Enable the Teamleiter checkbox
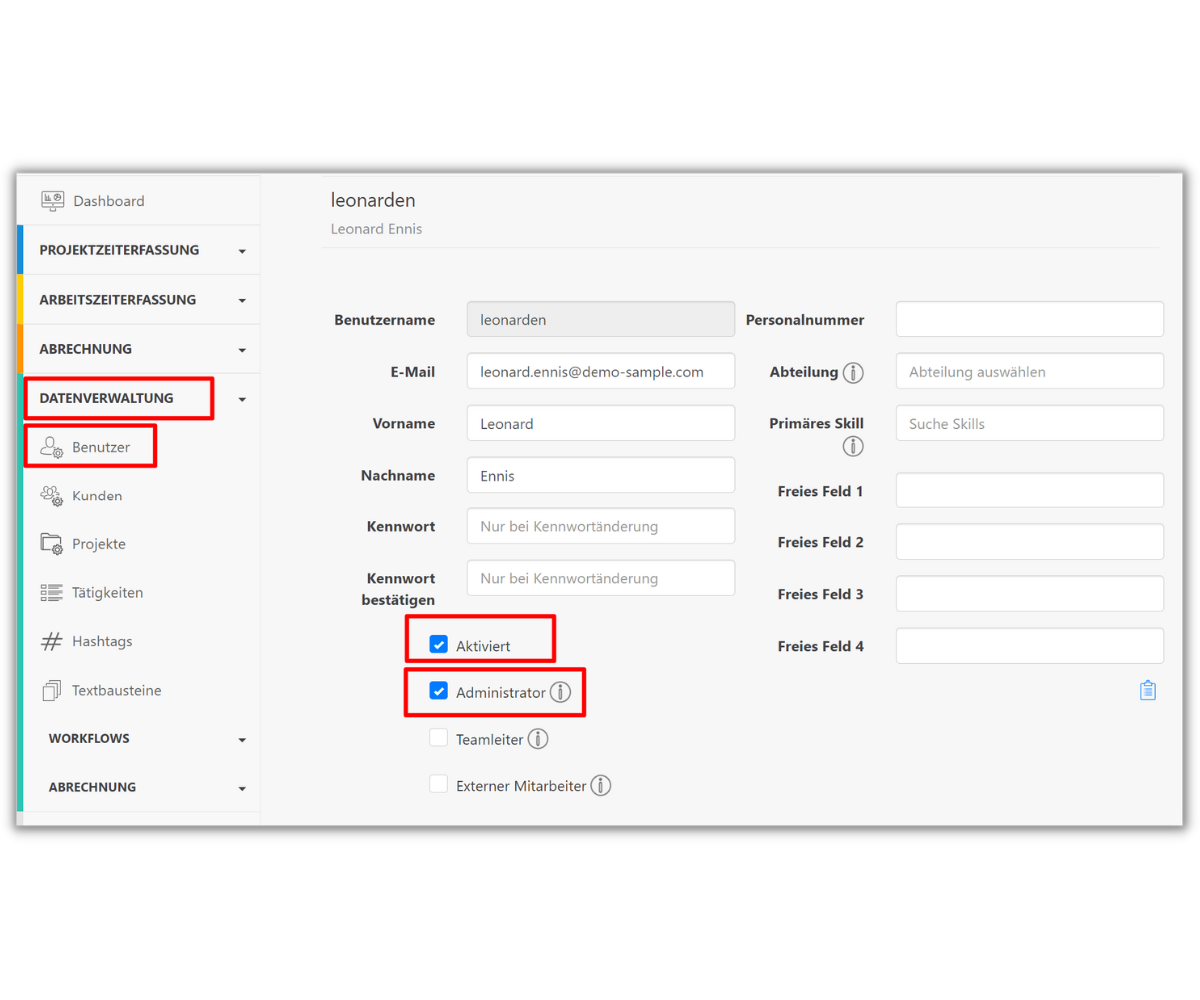 [x=438, y=738]
